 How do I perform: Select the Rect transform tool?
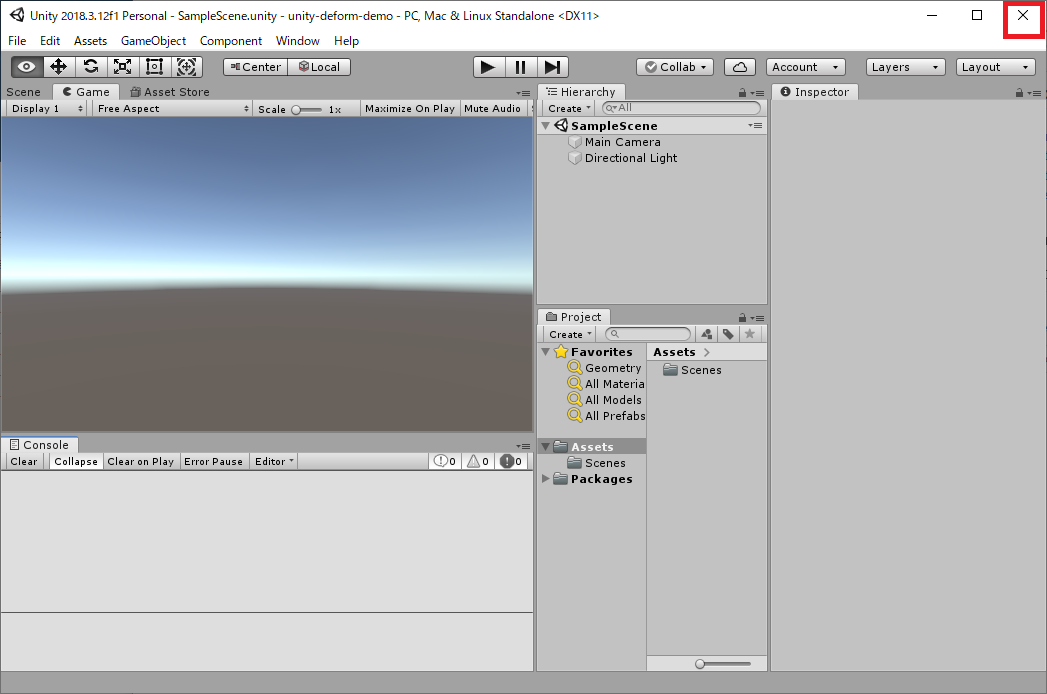(x=154, y=67)
